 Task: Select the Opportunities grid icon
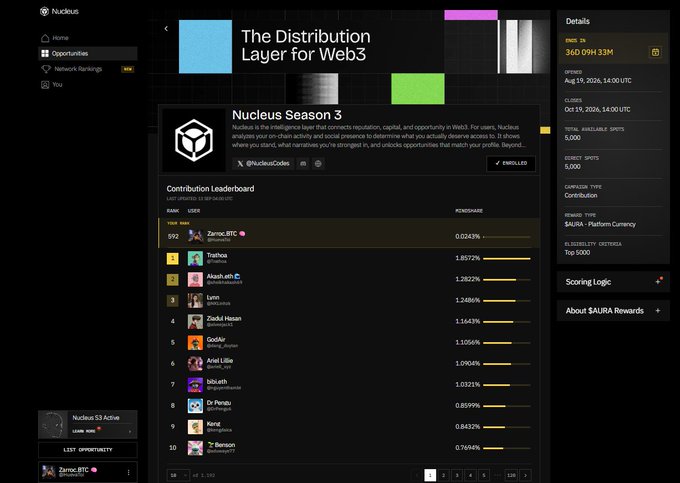pos(45,53)
